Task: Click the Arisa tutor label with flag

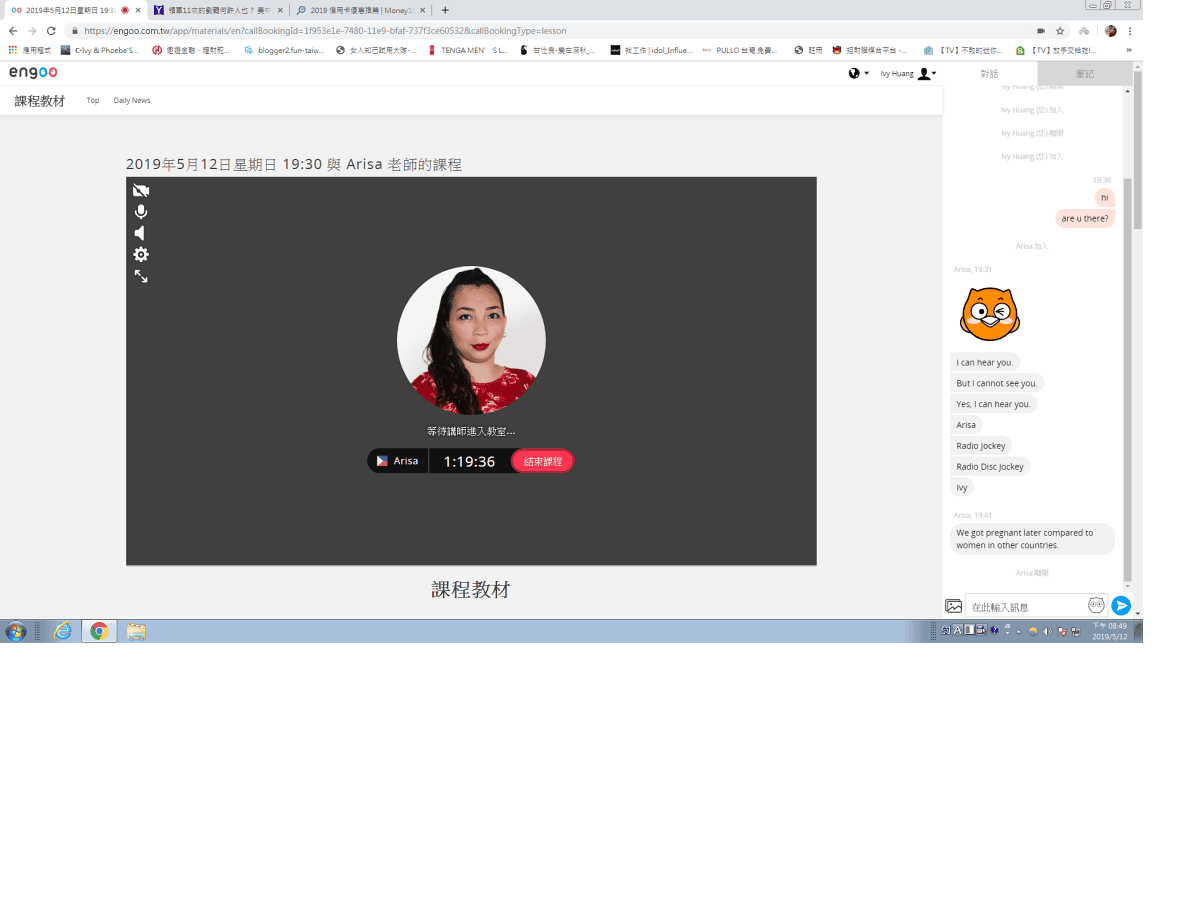Action: [397, 461]
